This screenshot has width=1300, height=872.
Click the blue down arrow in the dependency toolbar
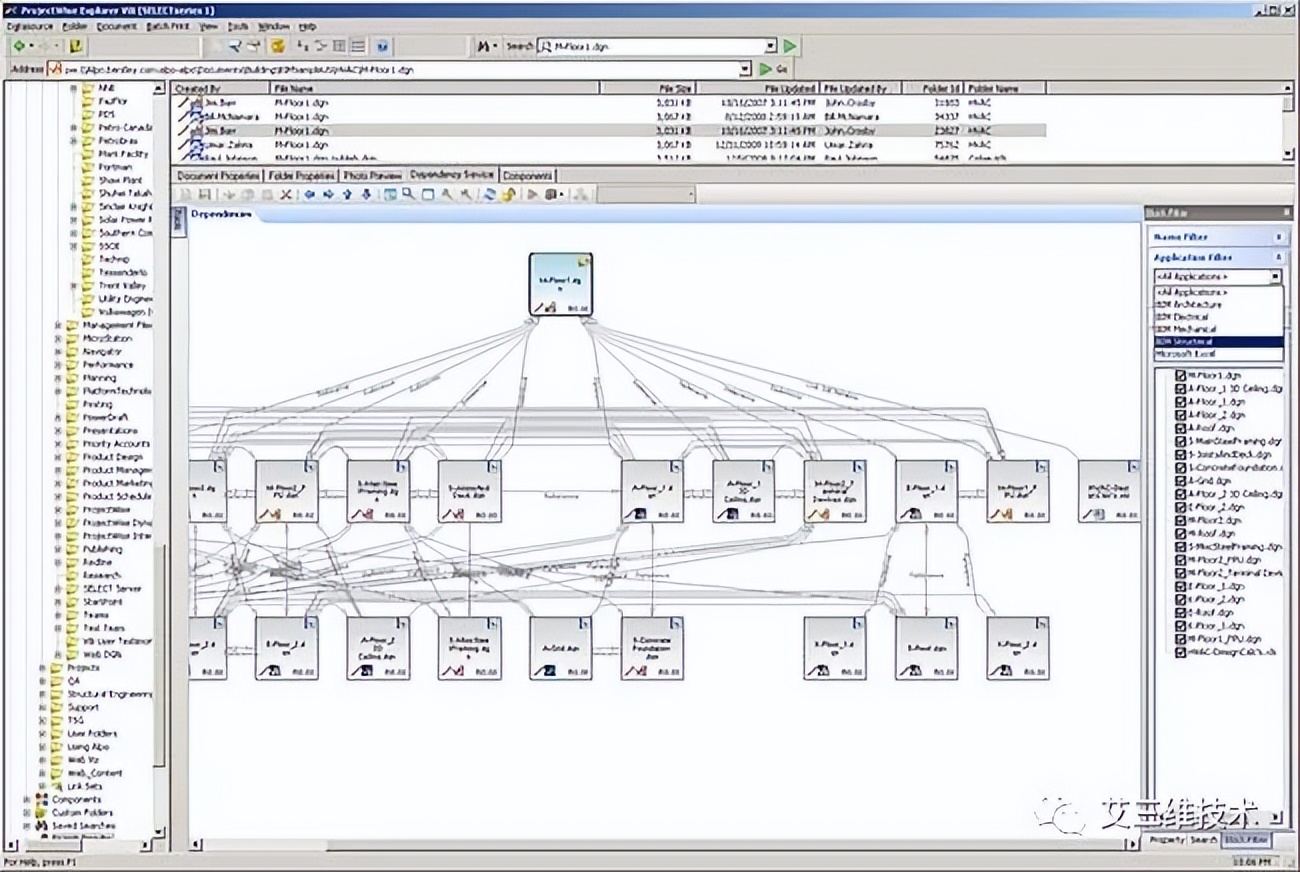point(366,194)
